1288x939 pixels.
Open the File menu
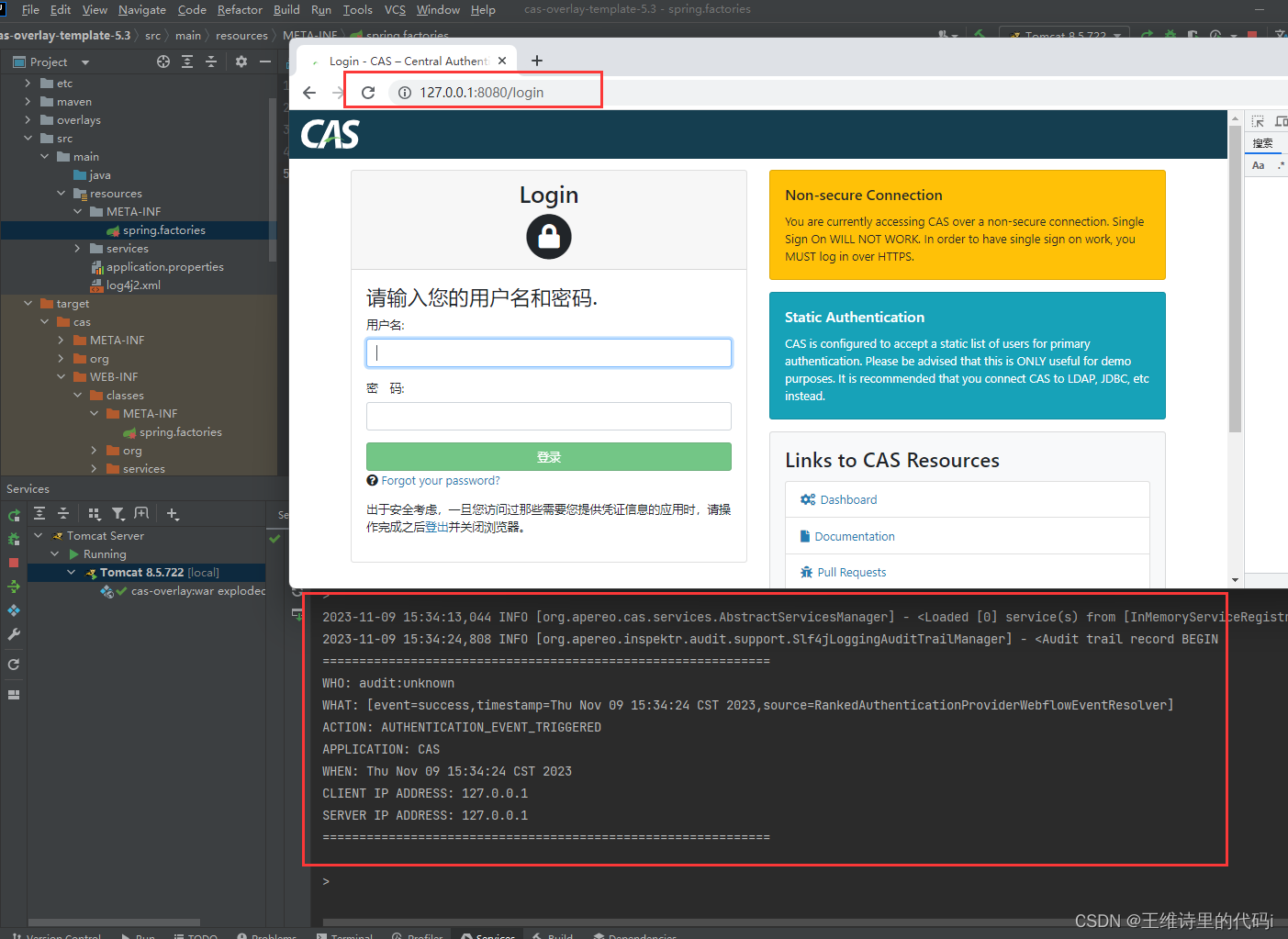[30, 9]
